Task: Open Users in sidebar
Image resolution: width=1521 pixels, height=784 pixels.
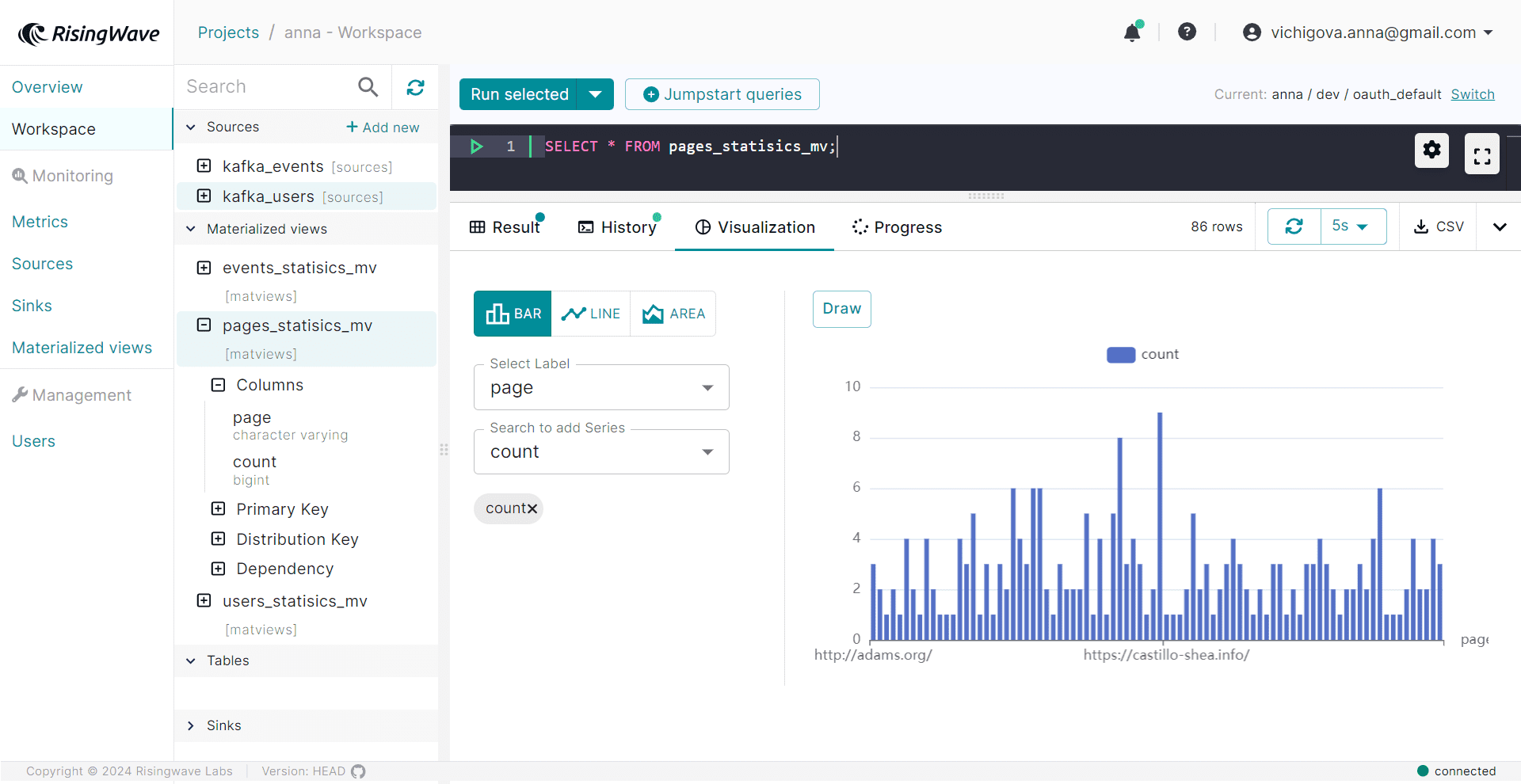Action: (x=33, y=441)
